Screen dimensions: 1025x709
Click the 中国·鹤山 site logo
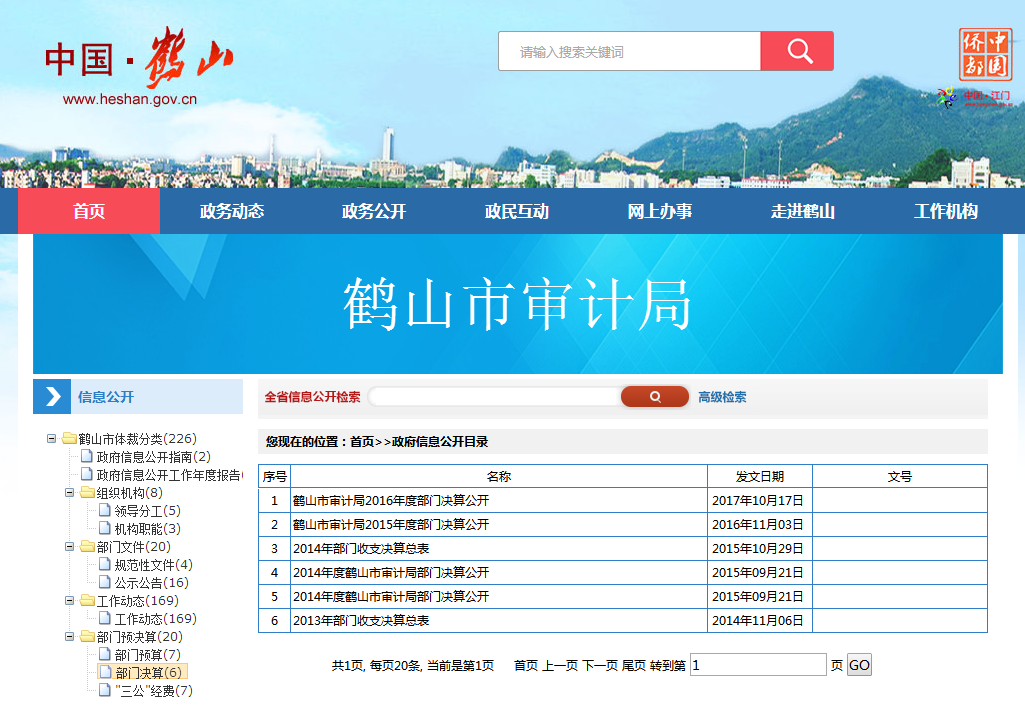pyautogui.click(x=138, y=62)
